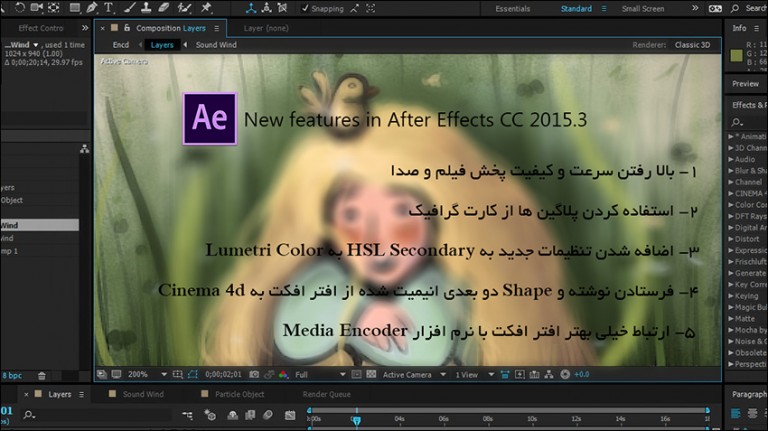
Task: Open the Composition Layers panel menu
Action: pyautogui.click(x=216, y=28)
